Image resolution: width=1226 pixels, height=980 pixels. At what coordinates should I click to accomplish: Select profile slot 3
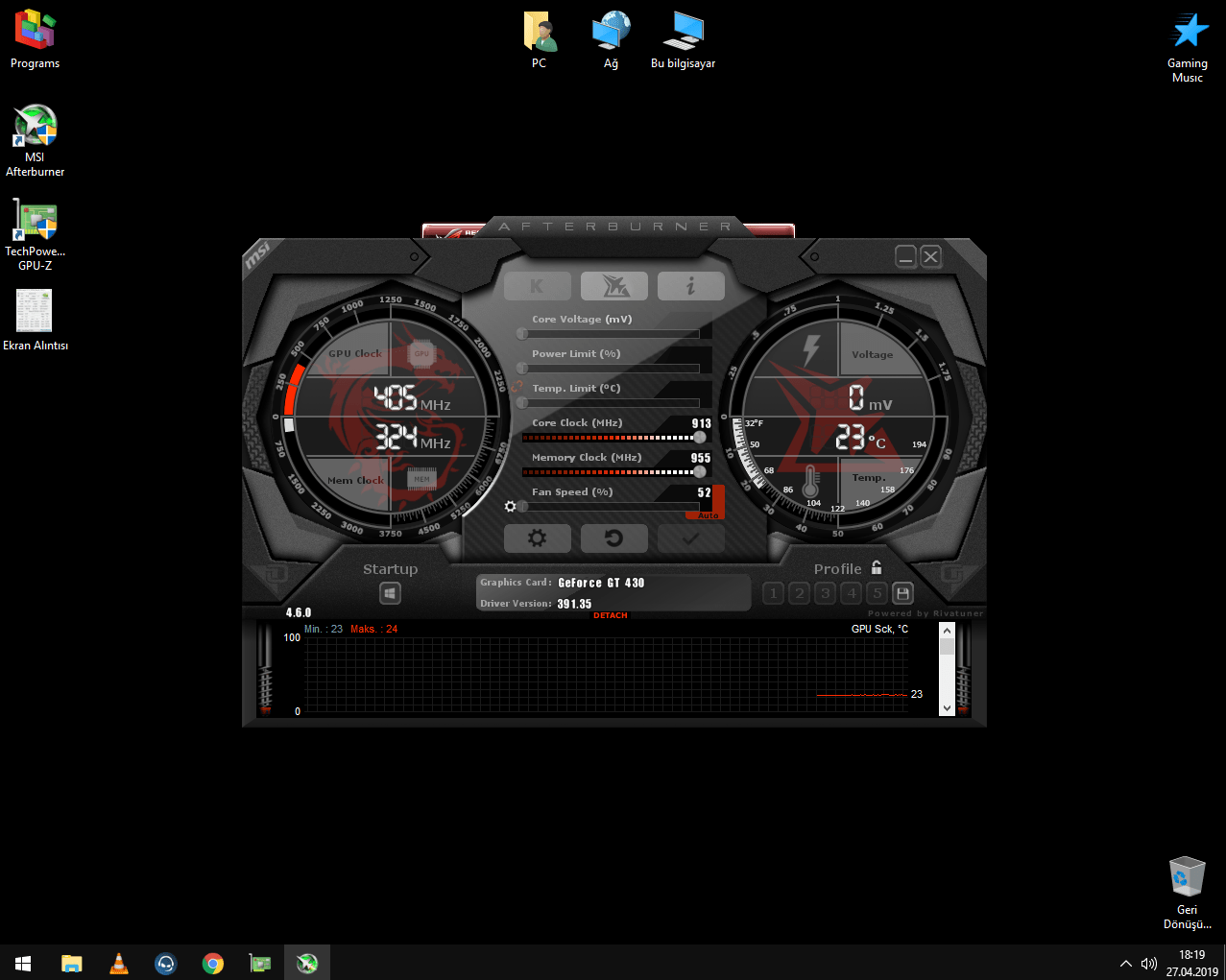coord(826,593)
